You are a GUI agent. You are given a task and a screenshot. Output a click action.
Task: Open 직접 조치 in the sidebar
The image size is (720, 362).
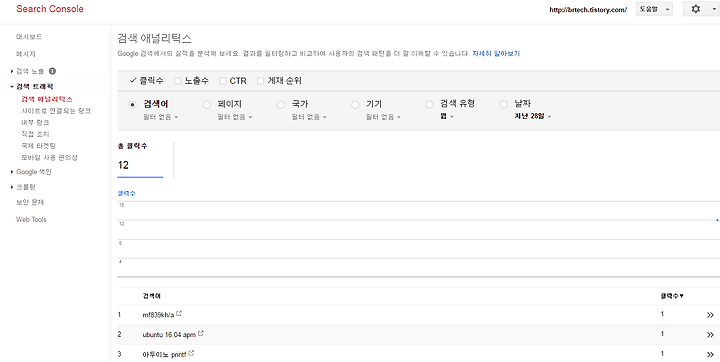pos(35,134)
